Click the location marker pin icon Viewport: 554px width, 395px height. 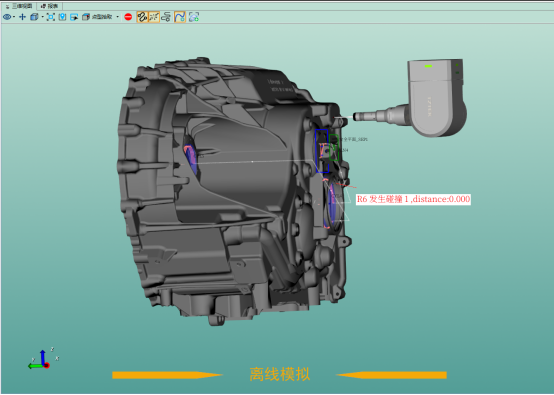62,17
